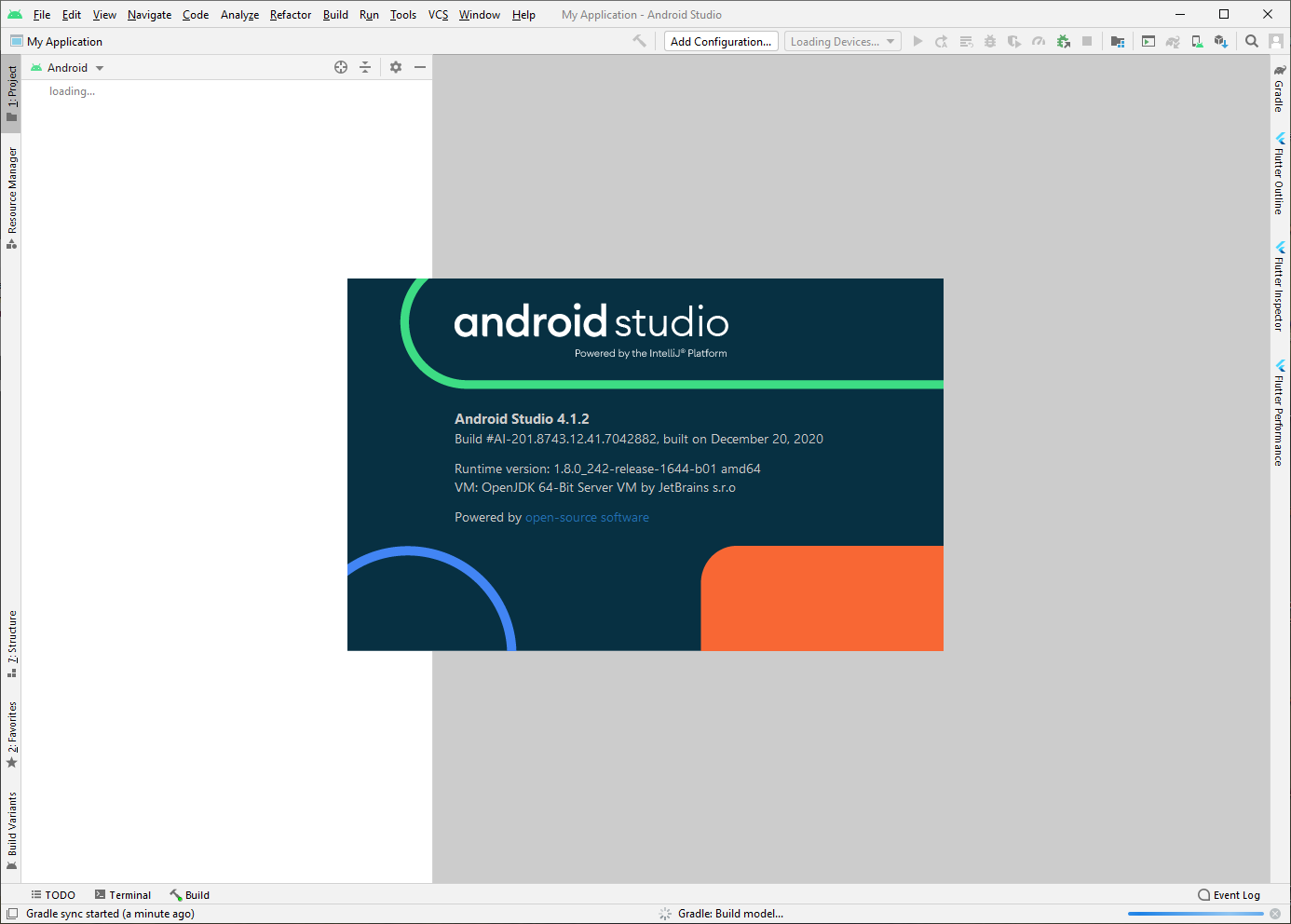The image size is (1291, 924).
Task: Open the Structure side tab
Action: pos(11,644)
